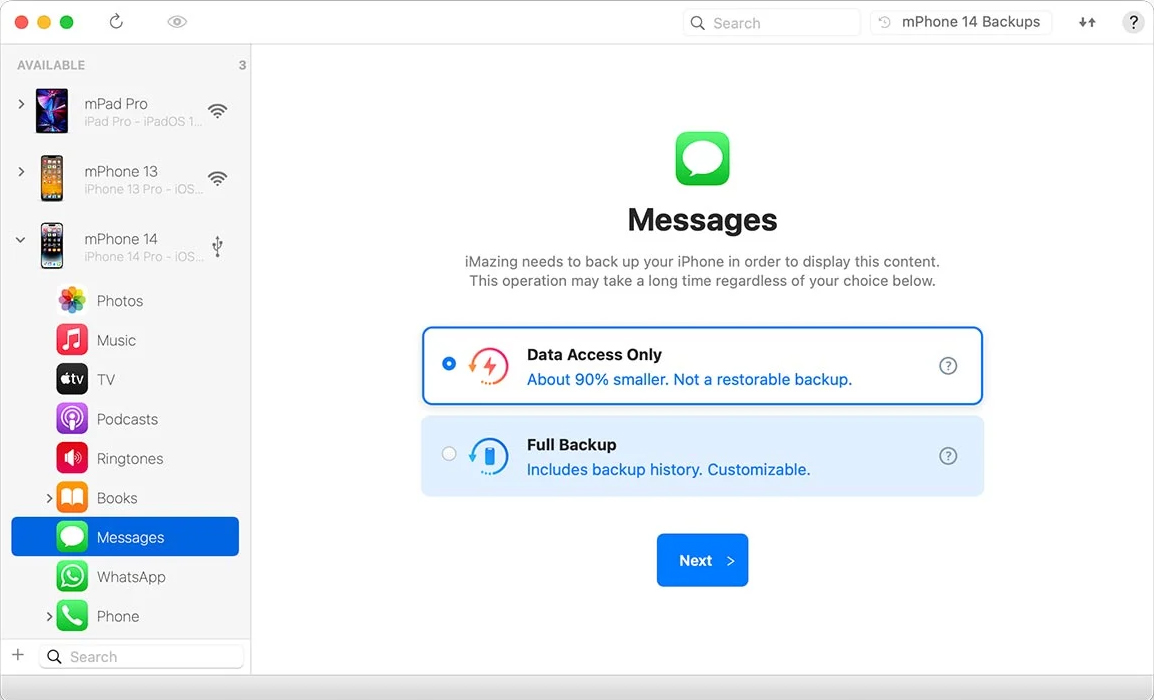Click the Wi-Fi icon beside mPhone 13

point(217,179)
